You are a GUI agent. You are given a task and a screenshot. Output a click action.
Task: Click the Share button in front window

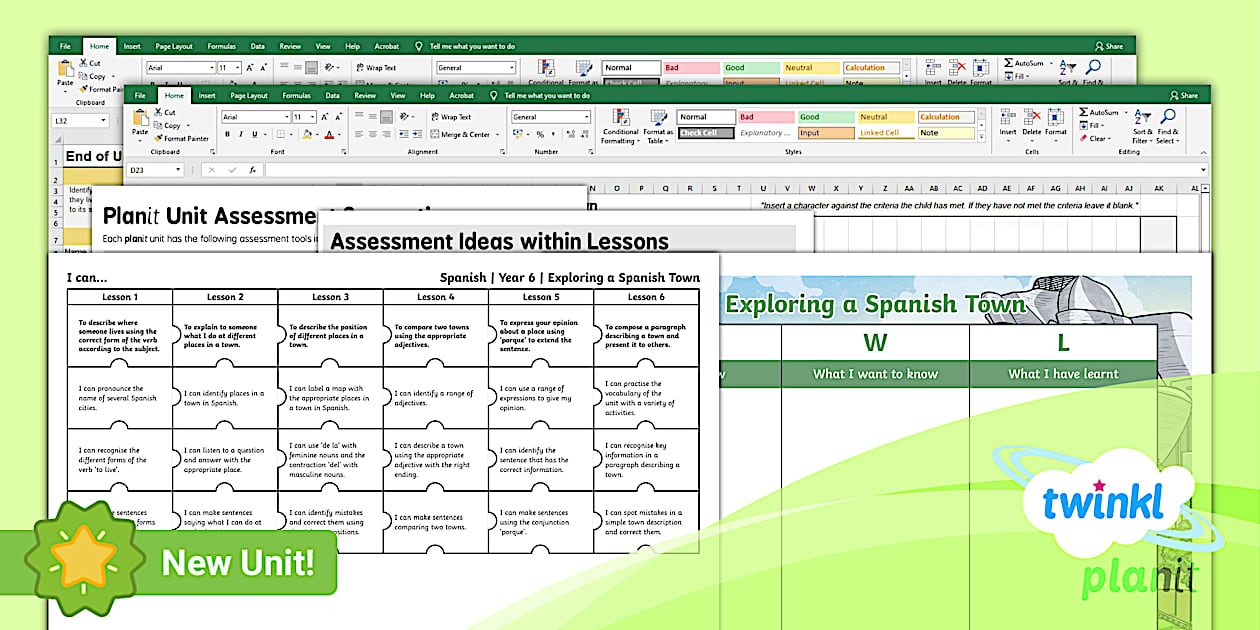coord(1184,96)
